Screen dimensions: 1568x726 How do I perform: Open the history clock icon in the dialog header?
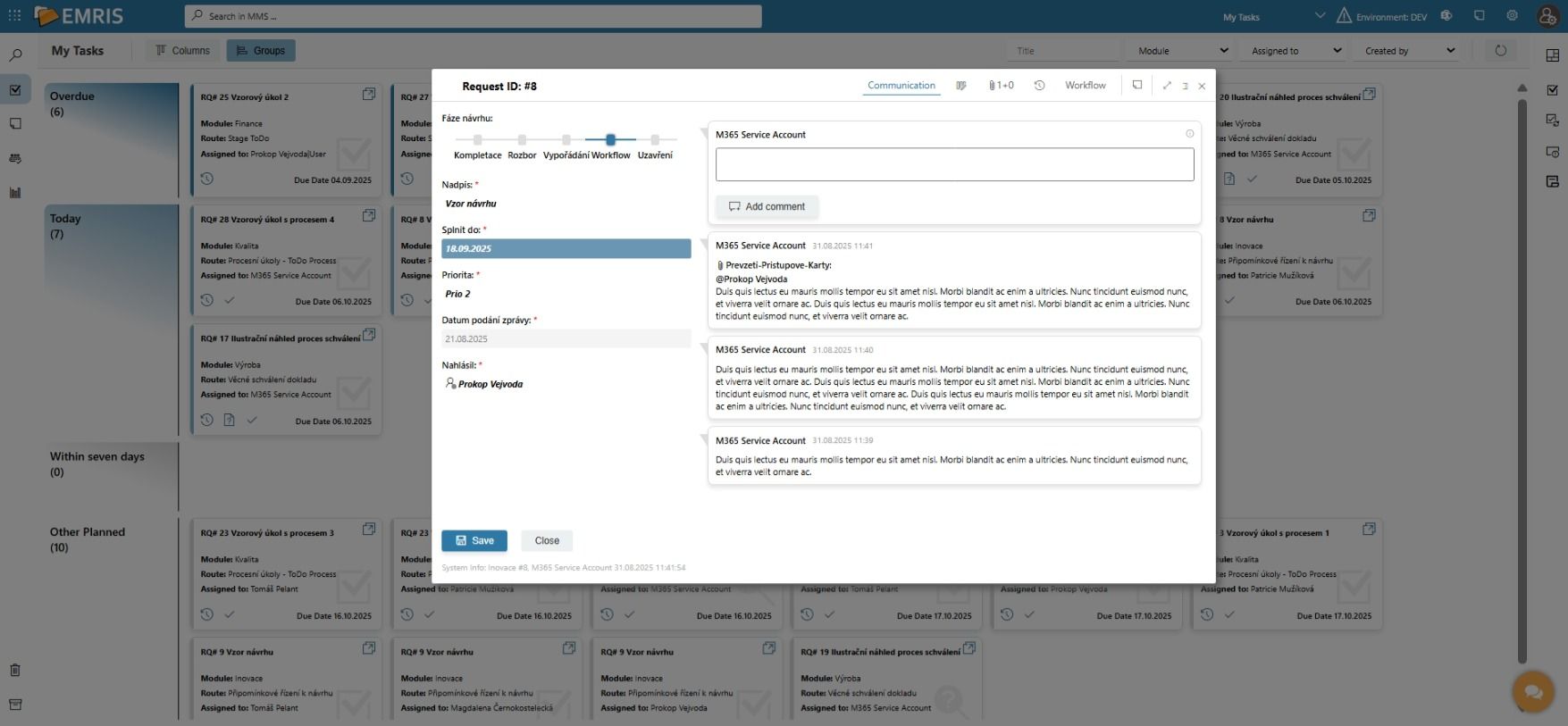(x=1039, y=86)
